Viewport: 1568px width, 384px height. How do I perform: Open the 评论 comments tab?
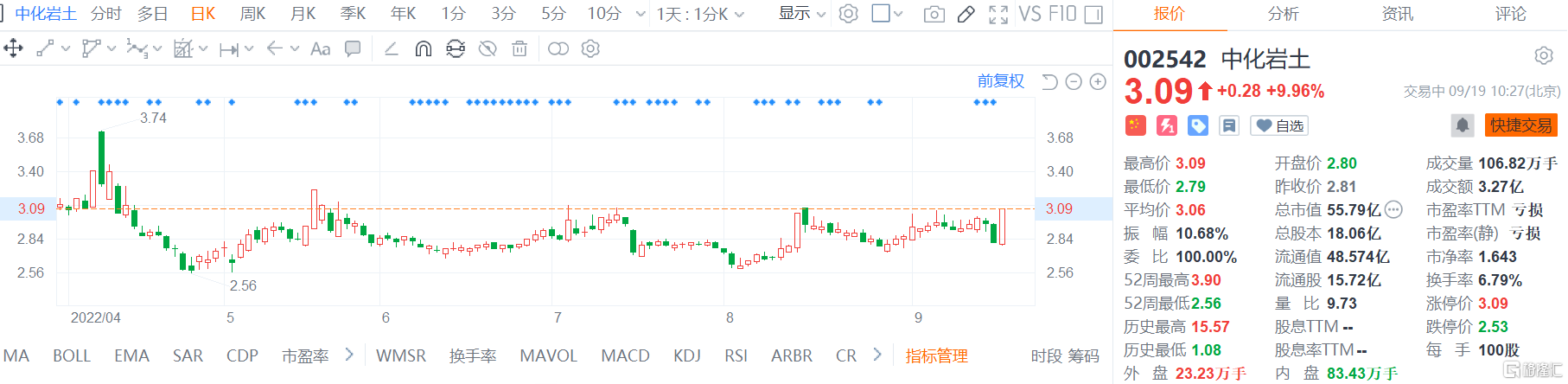click(1511, 14)
